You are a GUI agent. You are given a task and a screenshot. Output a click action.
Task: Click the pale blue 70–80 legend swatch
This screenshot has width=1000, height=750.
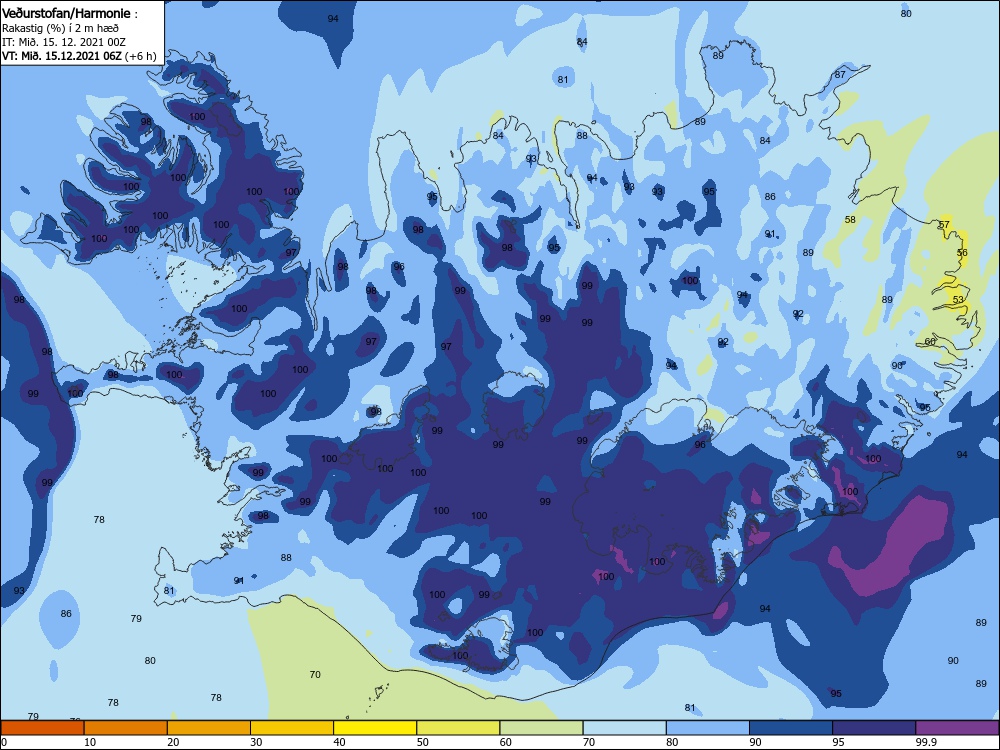coord(625,728)
